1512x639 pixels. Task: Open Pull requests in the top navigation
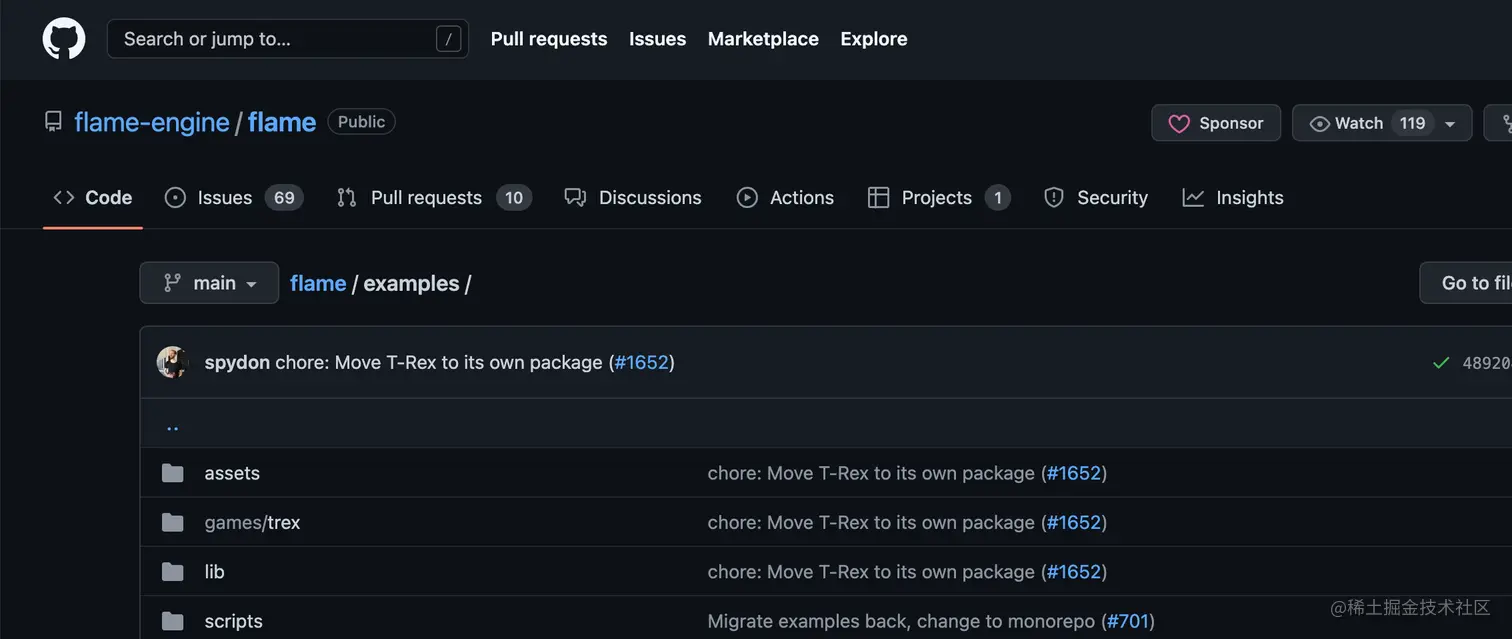[549, 39]
